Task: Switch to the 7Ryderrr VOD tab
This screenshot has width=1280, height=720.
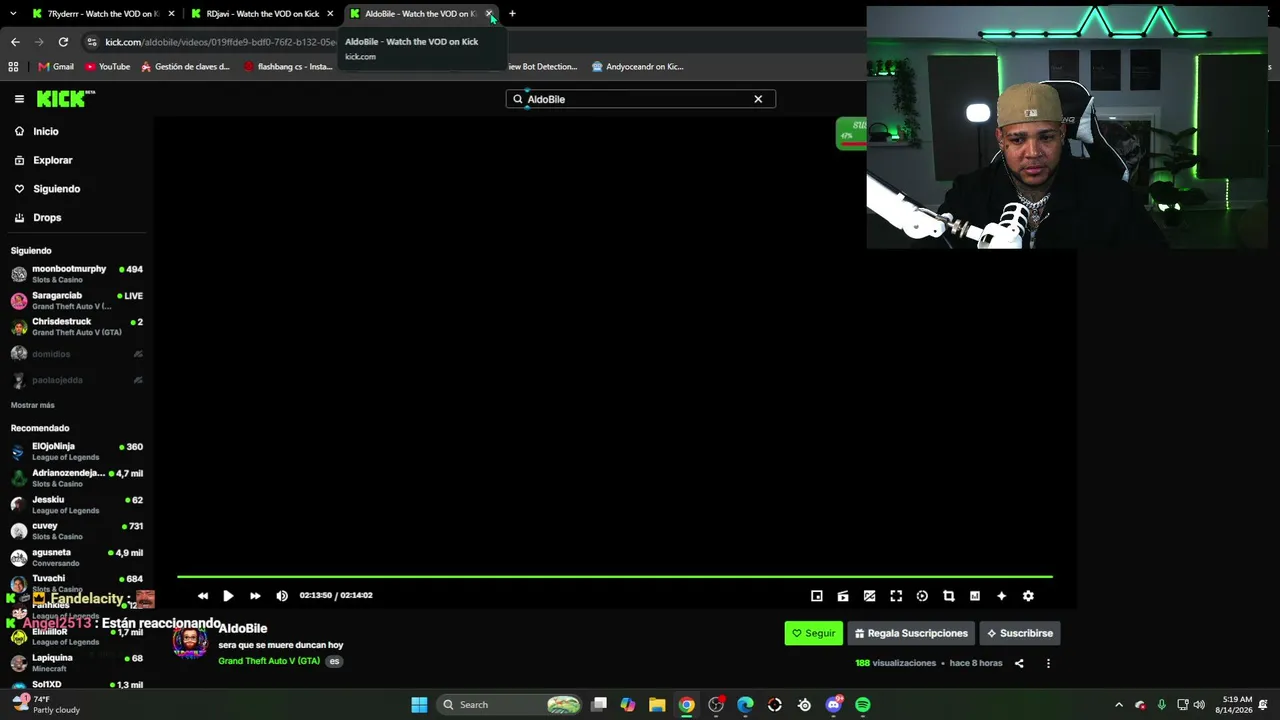Action: click(102, 14)
